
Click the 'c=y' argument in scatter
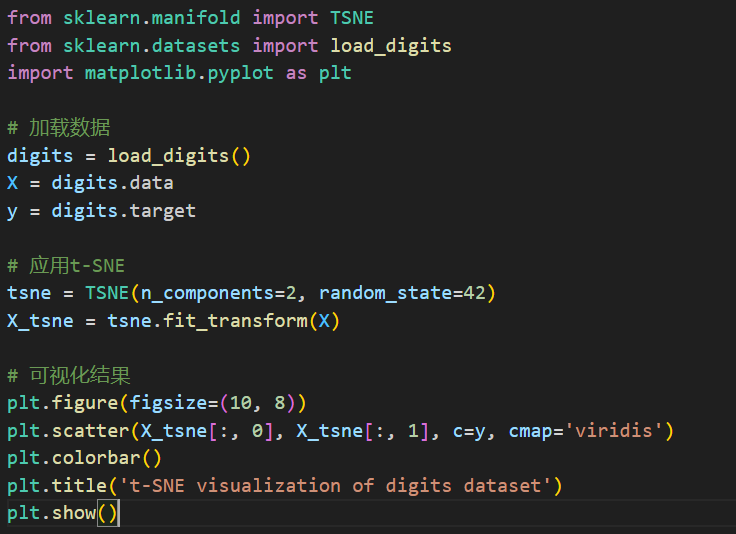tap(469, 431)
